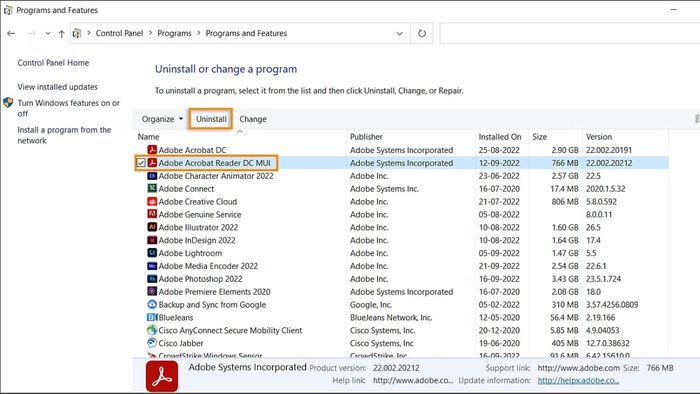Screen dimensions: 700x394
Task: Expand the address bar history dropdown
Action: pos(399,33)
